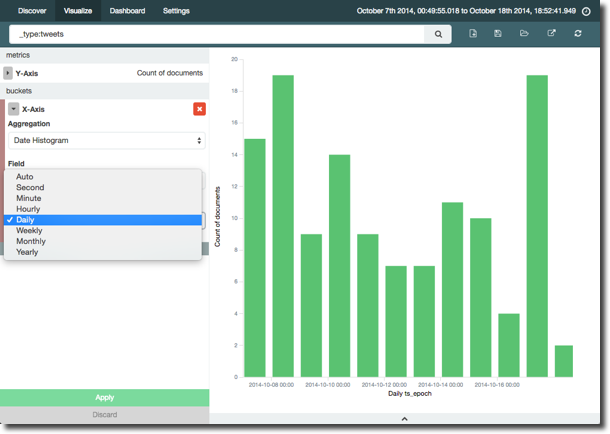Select the checked Daily interval option
The width and height of the screenshot is (610, 434).
[x=26, y=220]
